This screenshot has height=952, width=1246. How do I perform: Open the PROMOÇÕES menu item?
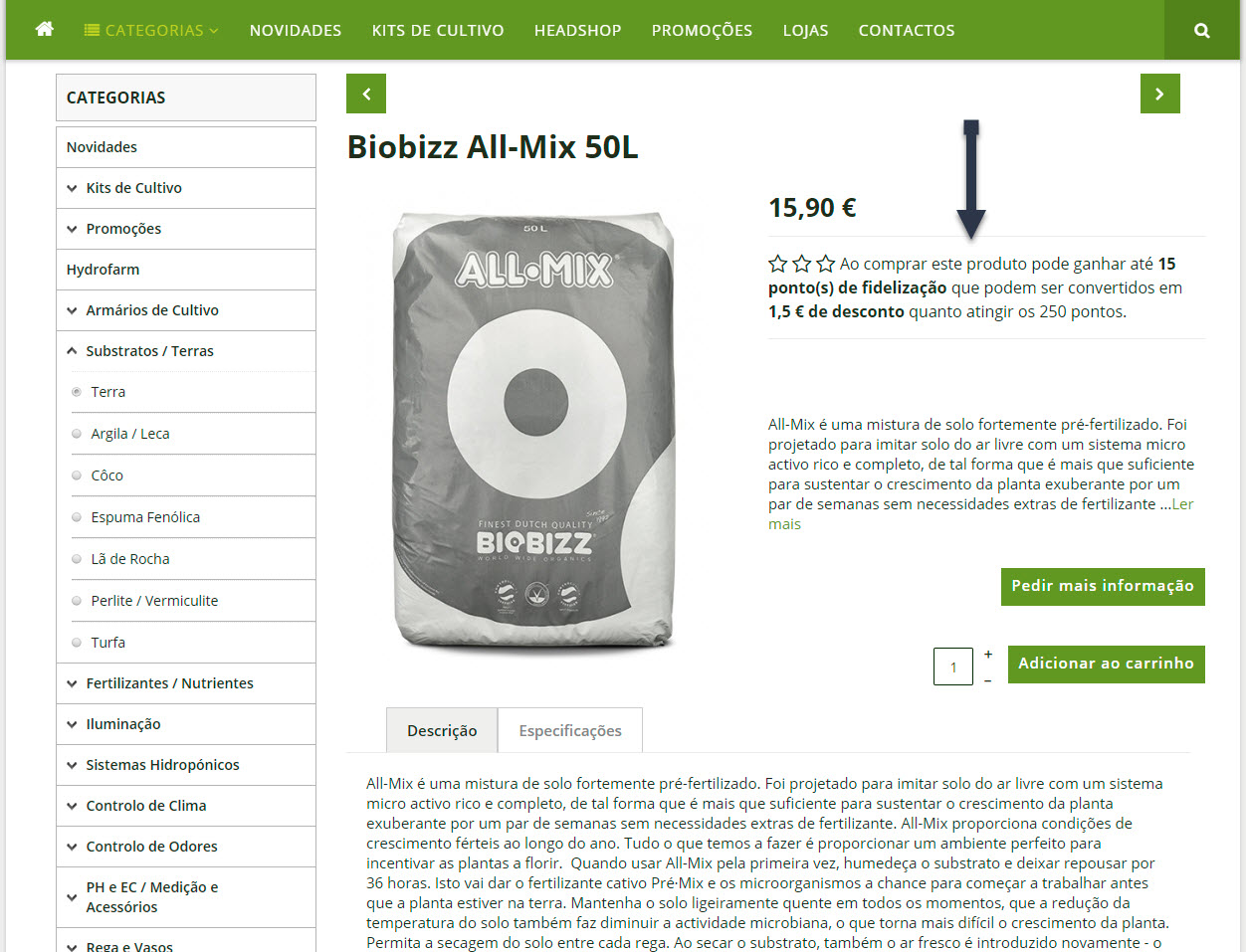[702, 30]
